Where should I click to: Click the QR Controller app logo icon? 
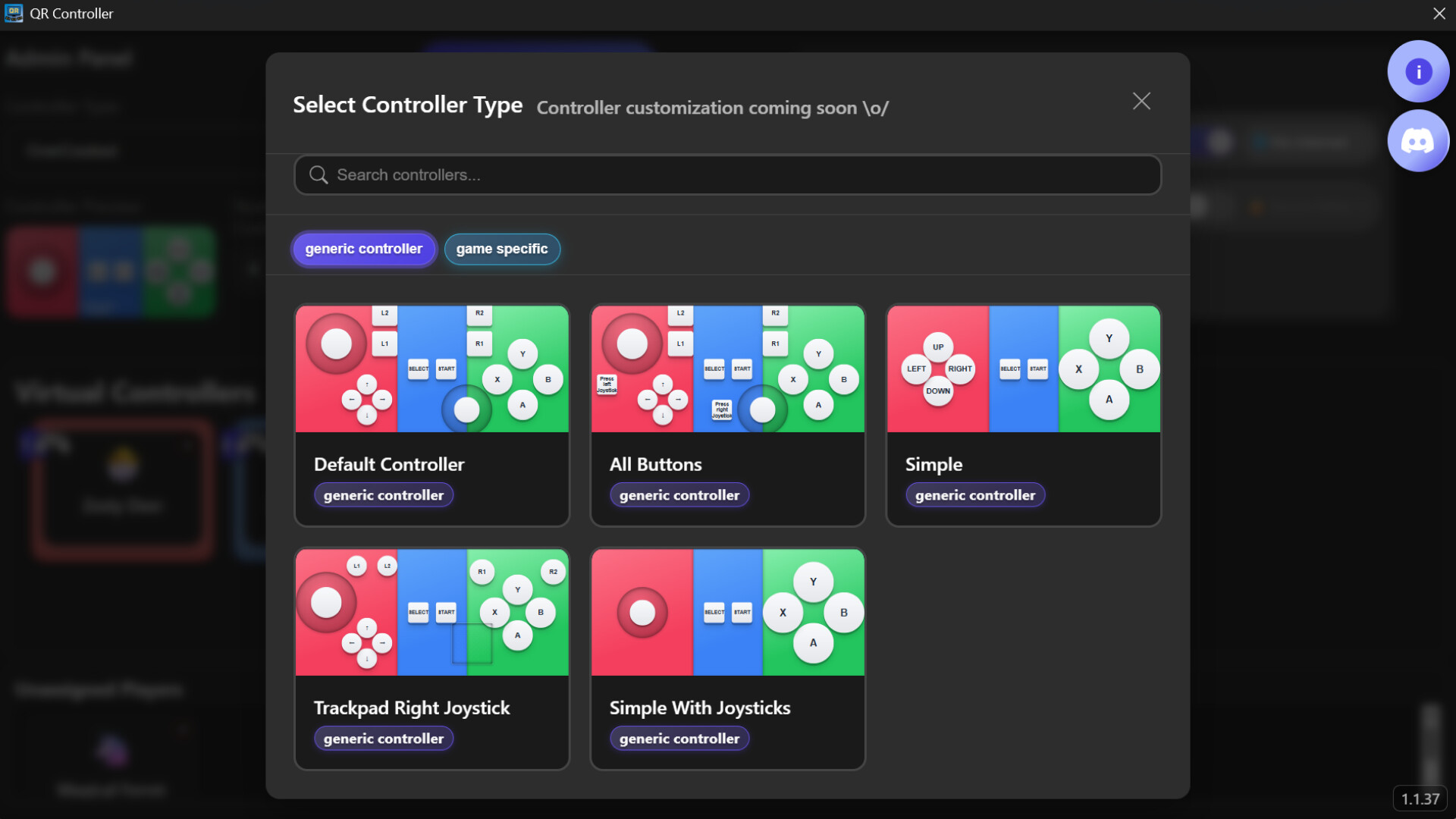click(x=14, y=13)
